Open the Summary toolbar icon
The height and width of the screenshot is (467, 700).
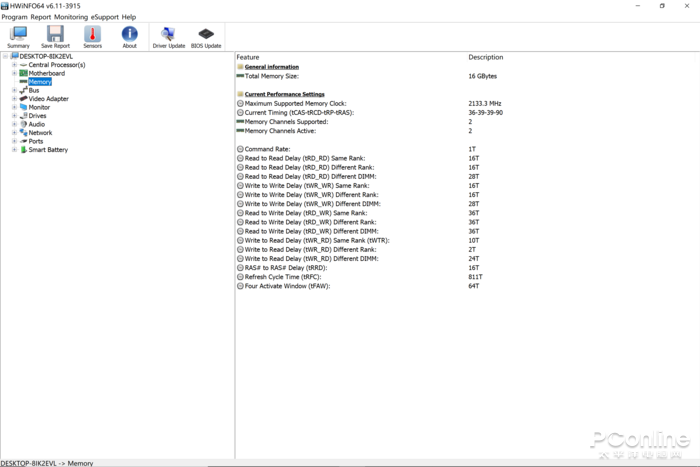point(18,36)
